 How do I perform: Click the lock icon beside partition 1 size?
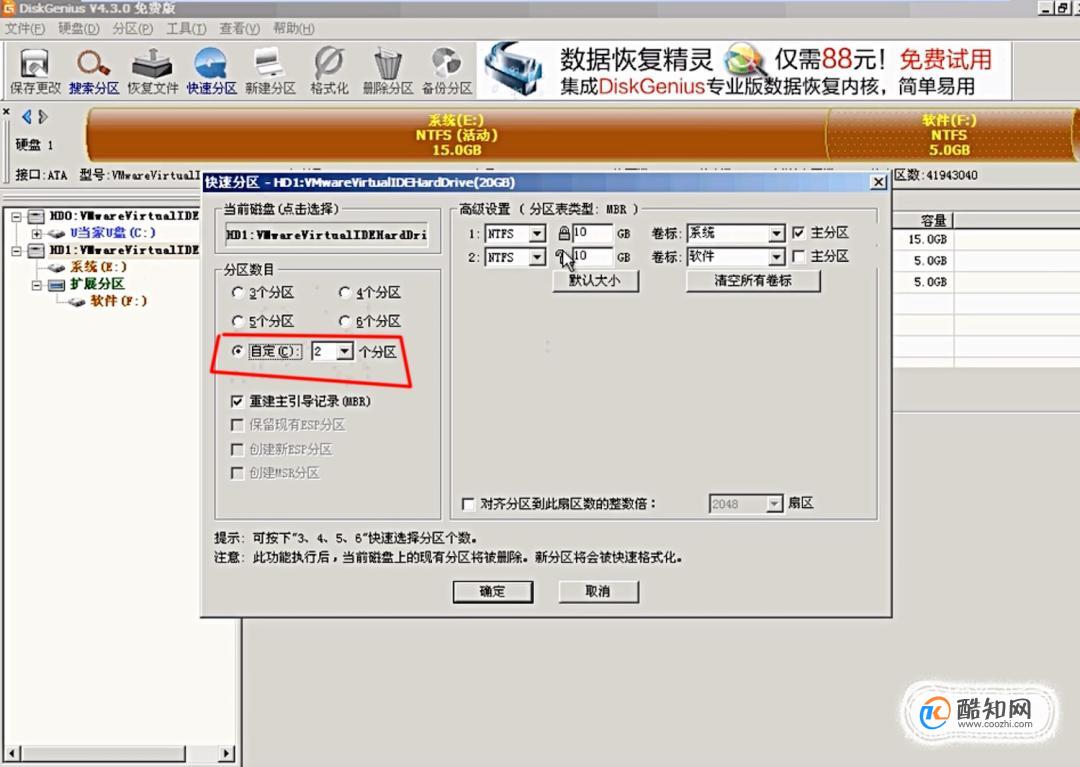click(x=563, y=233)
